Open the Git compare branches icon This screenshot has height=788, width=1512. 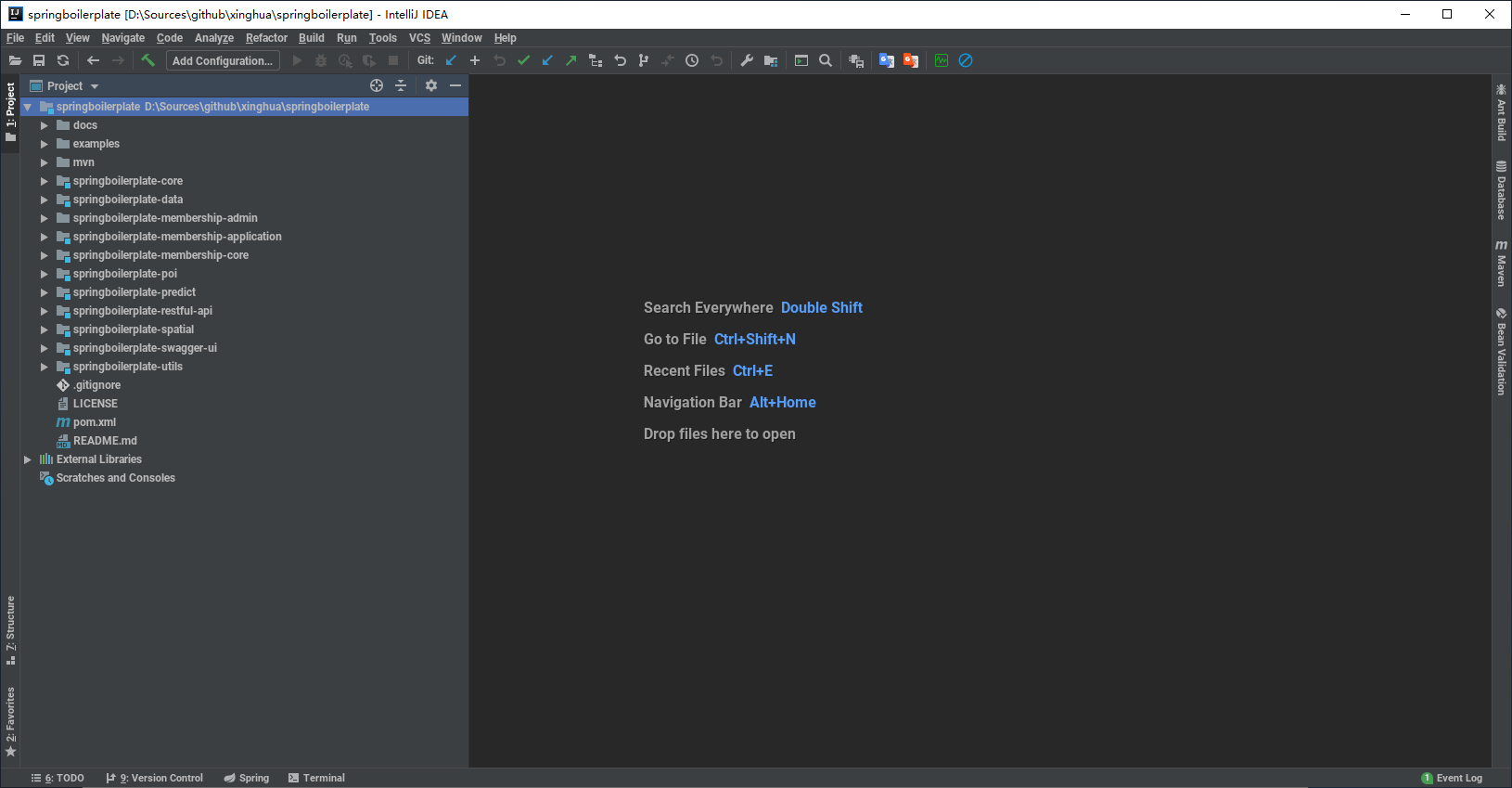[596, 60]
